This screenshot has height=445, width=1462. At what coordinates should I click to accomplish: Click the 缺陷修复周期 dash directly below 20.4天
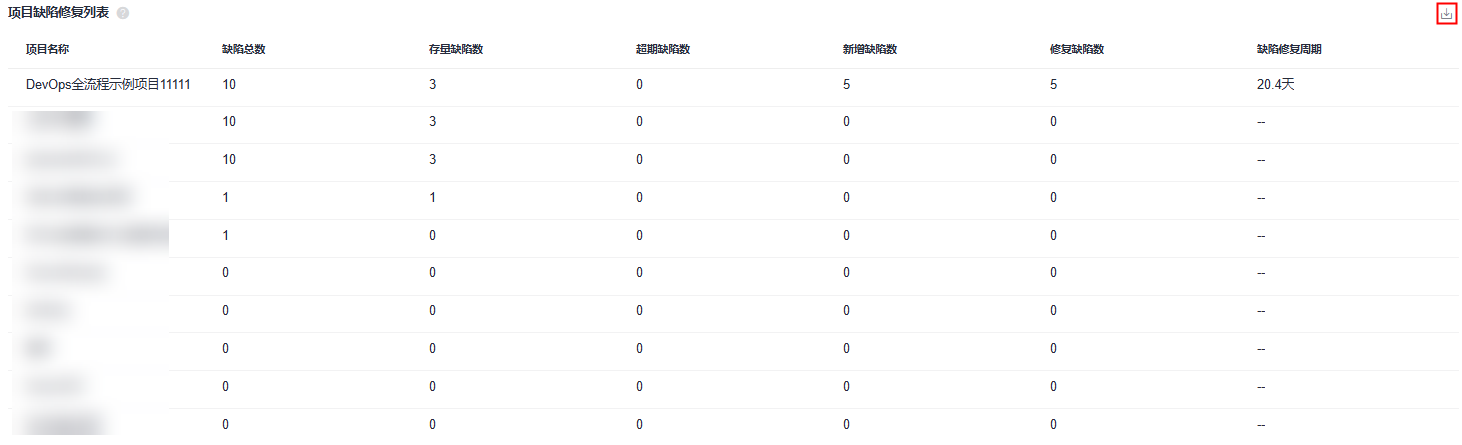pos(1261,122)
